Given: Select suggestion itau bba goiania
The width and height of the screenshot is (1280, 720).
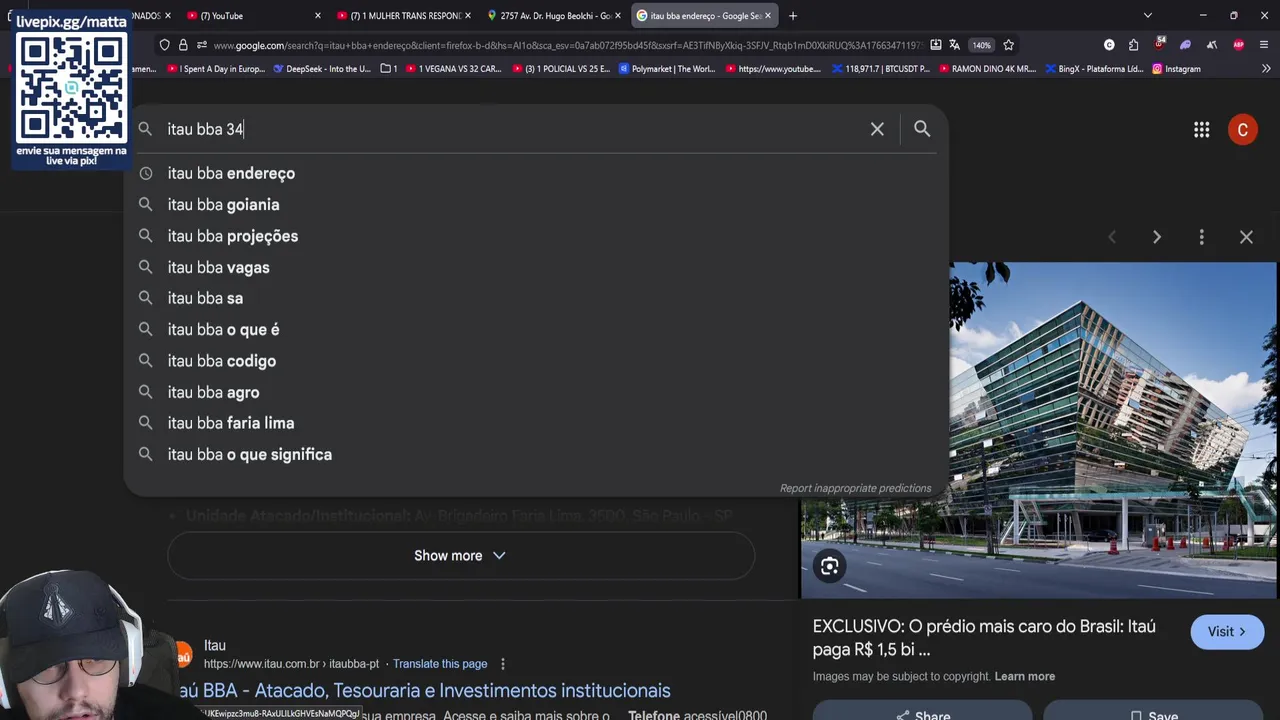Looking at the screenshot, I should tap(536, 205).
